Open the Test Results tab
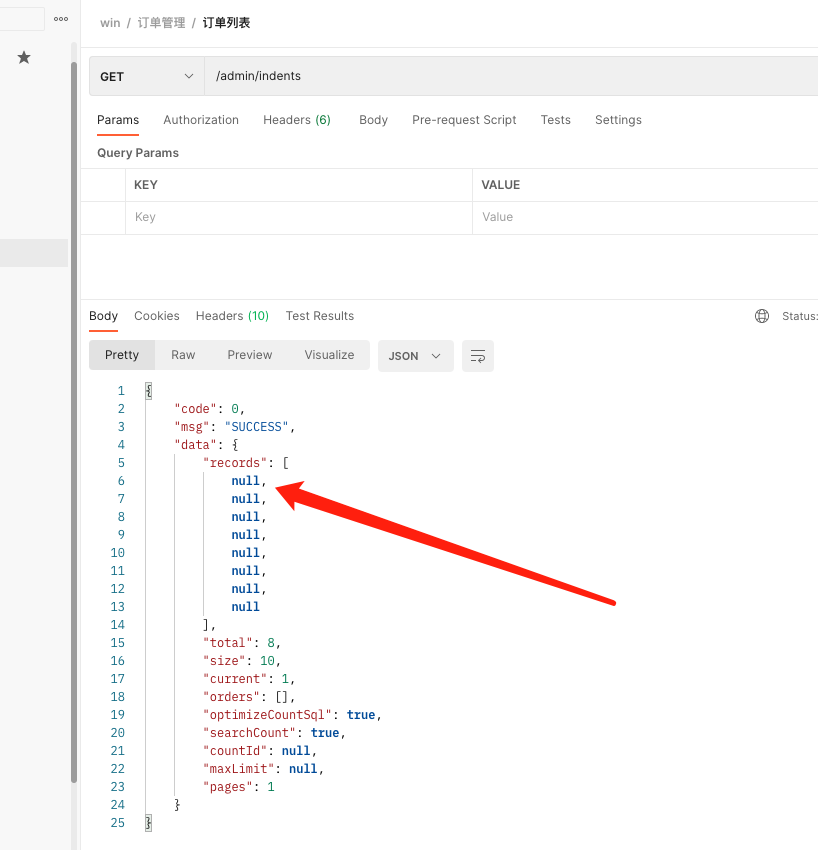818x850 pixels. tap(320, 316)
